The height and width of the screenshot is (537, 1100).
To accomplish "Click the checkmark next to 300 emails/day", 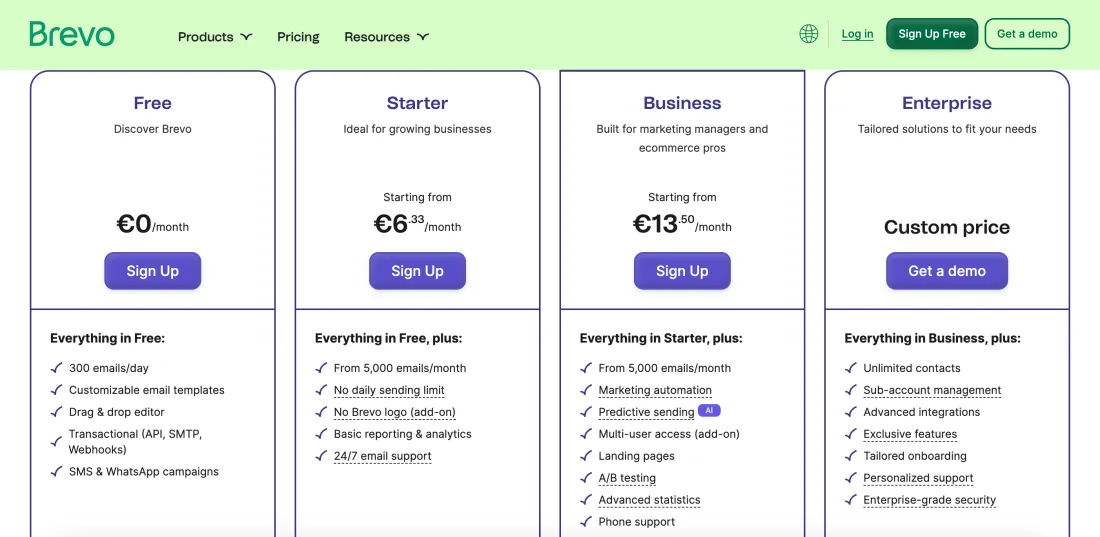I will click(x=57, y=368).
